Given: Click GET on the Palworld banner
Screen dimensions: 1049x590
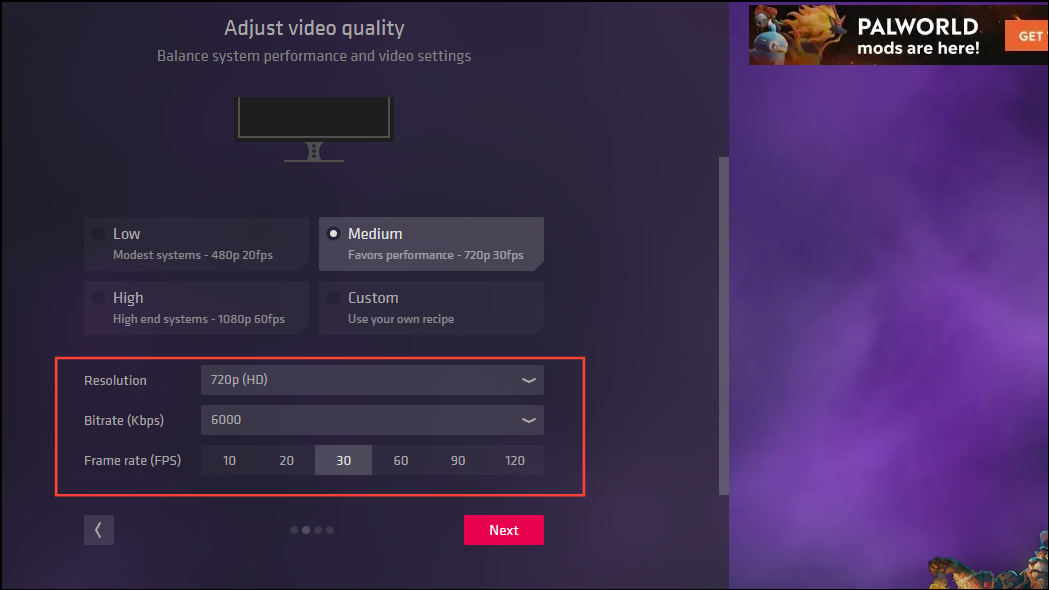Looking at the screenshot, I should pyautogui.click(x=1028, y=35).
